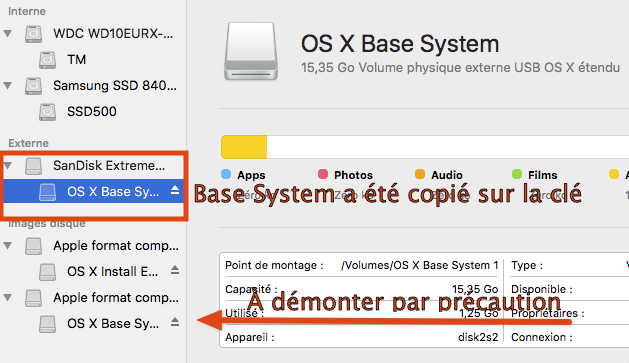
Task: Collapse the WDC WD10EURX disclosure triangle
Action: pos(8,34)
